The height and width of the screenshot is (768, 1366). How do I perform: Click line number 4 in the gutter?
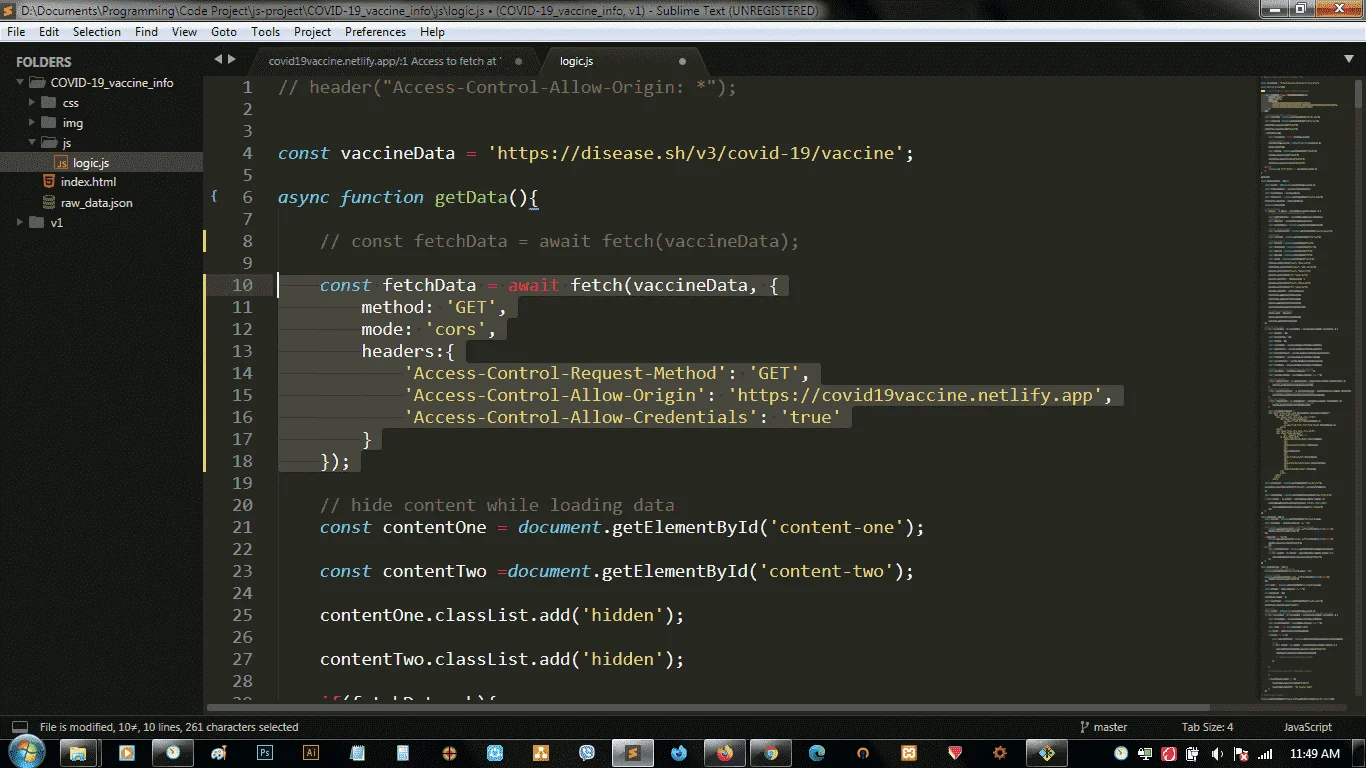(x=247, y=153)
